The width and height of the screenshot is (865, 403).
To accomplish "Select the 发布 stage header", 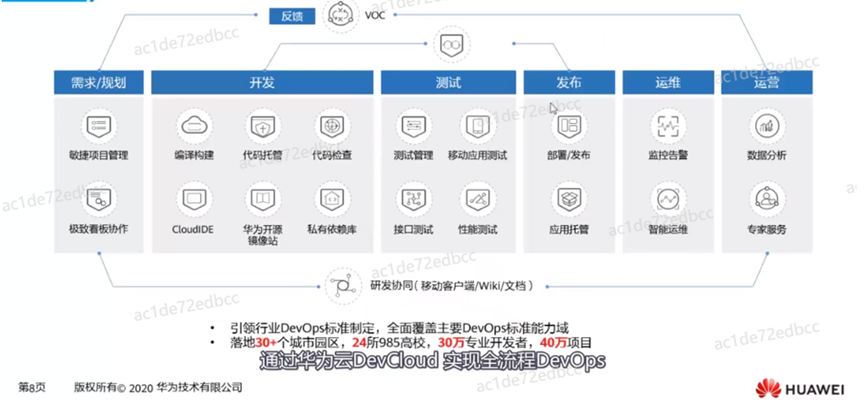I will (569, 82).
